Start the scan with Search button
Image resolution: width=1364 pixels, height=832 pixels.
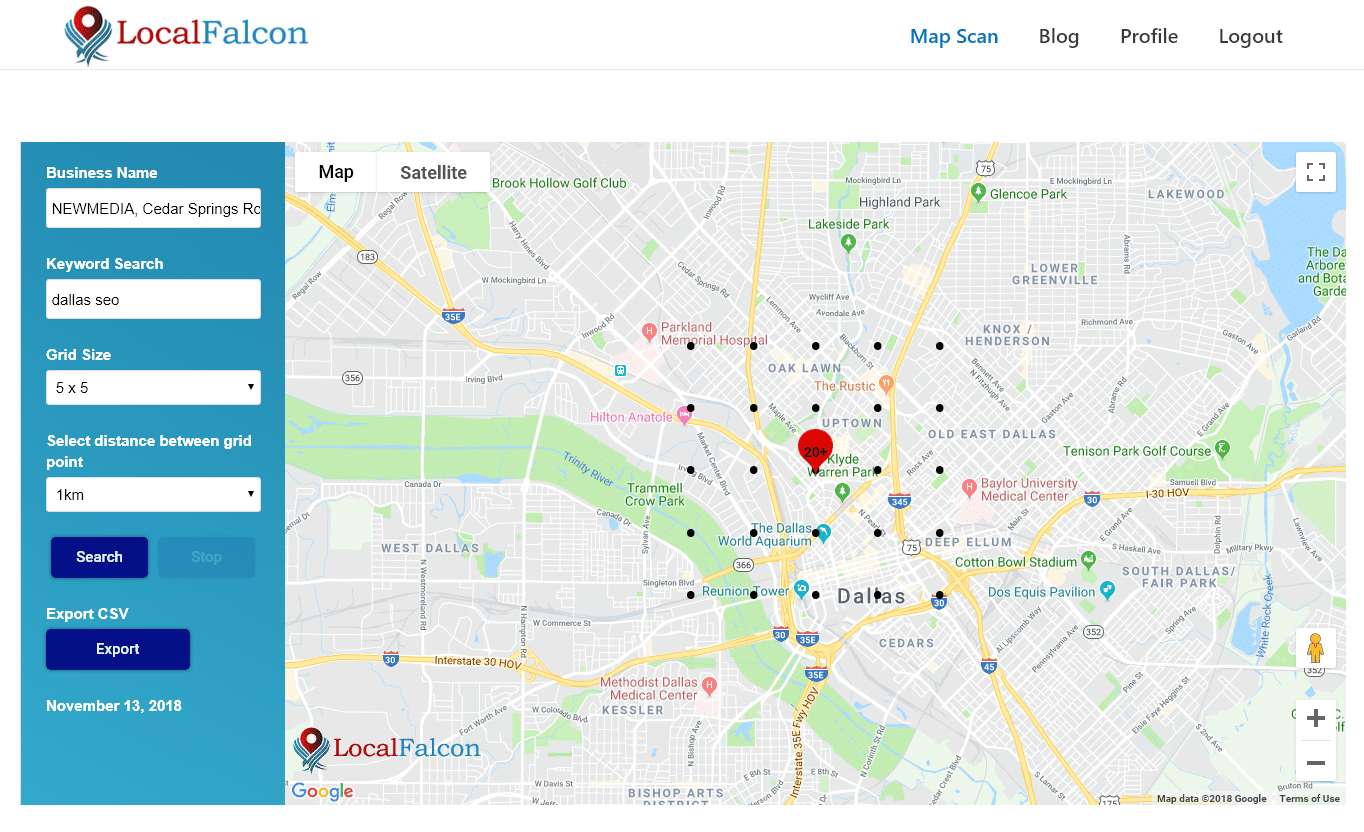pos(99,557)
